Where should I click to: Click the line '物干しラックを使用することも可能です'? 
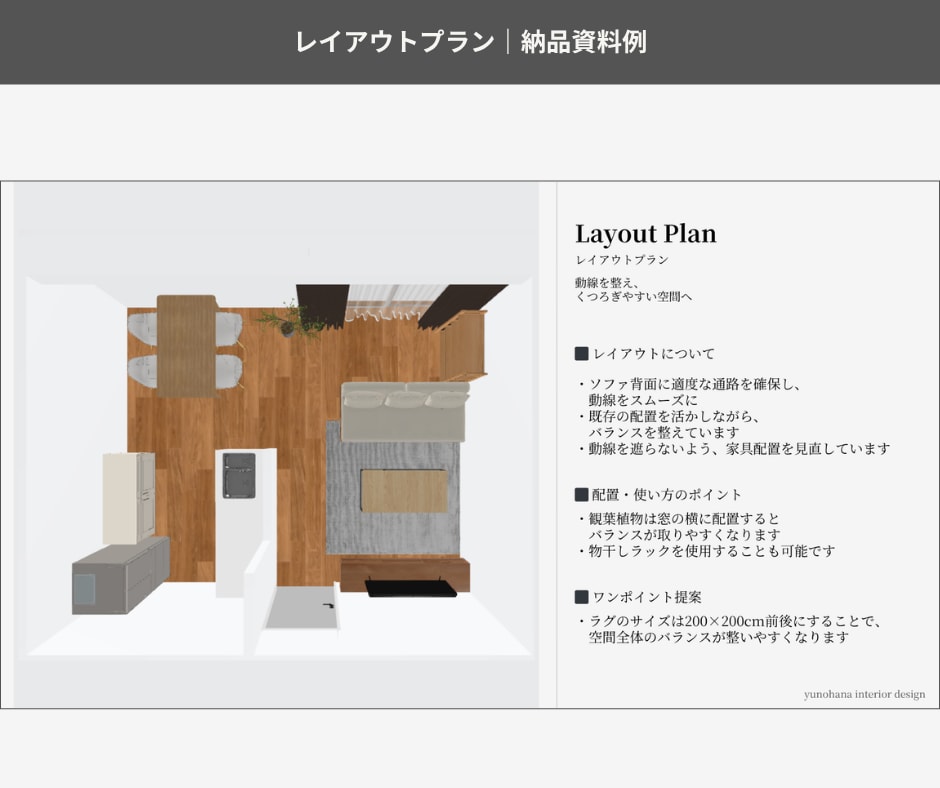tap(712, 551)
